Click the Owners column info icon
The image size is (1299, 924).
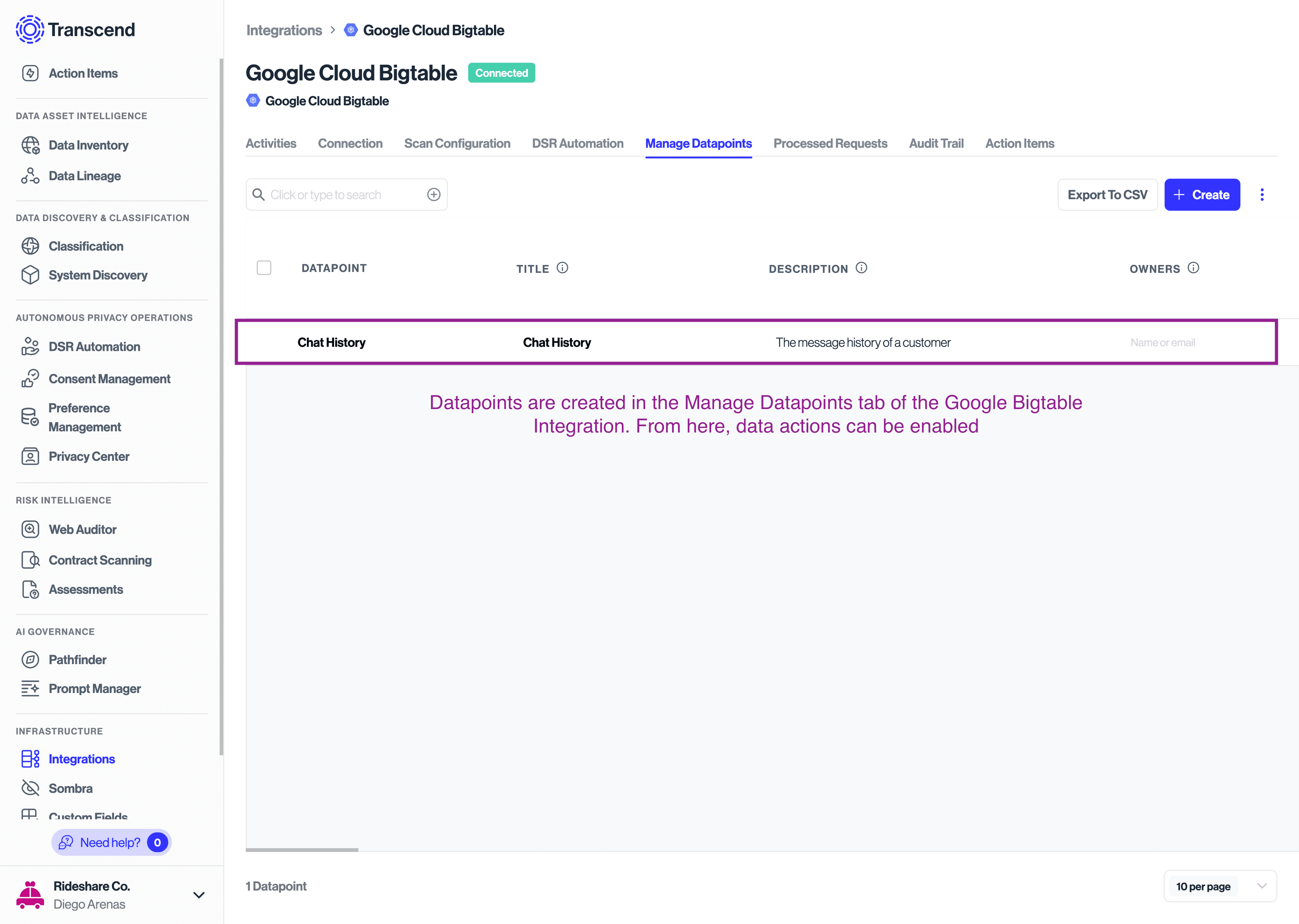(x=1194, y=268)
